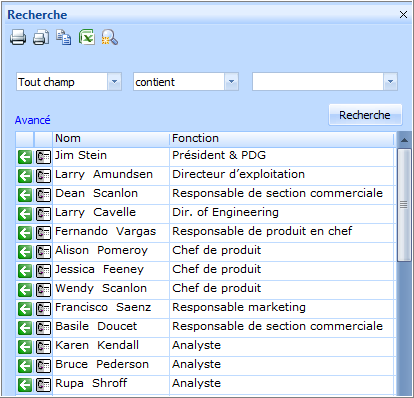Open contact card icon for Jessica Feeney
Viewport: 414px width, 398px height.
pos(43,271)
